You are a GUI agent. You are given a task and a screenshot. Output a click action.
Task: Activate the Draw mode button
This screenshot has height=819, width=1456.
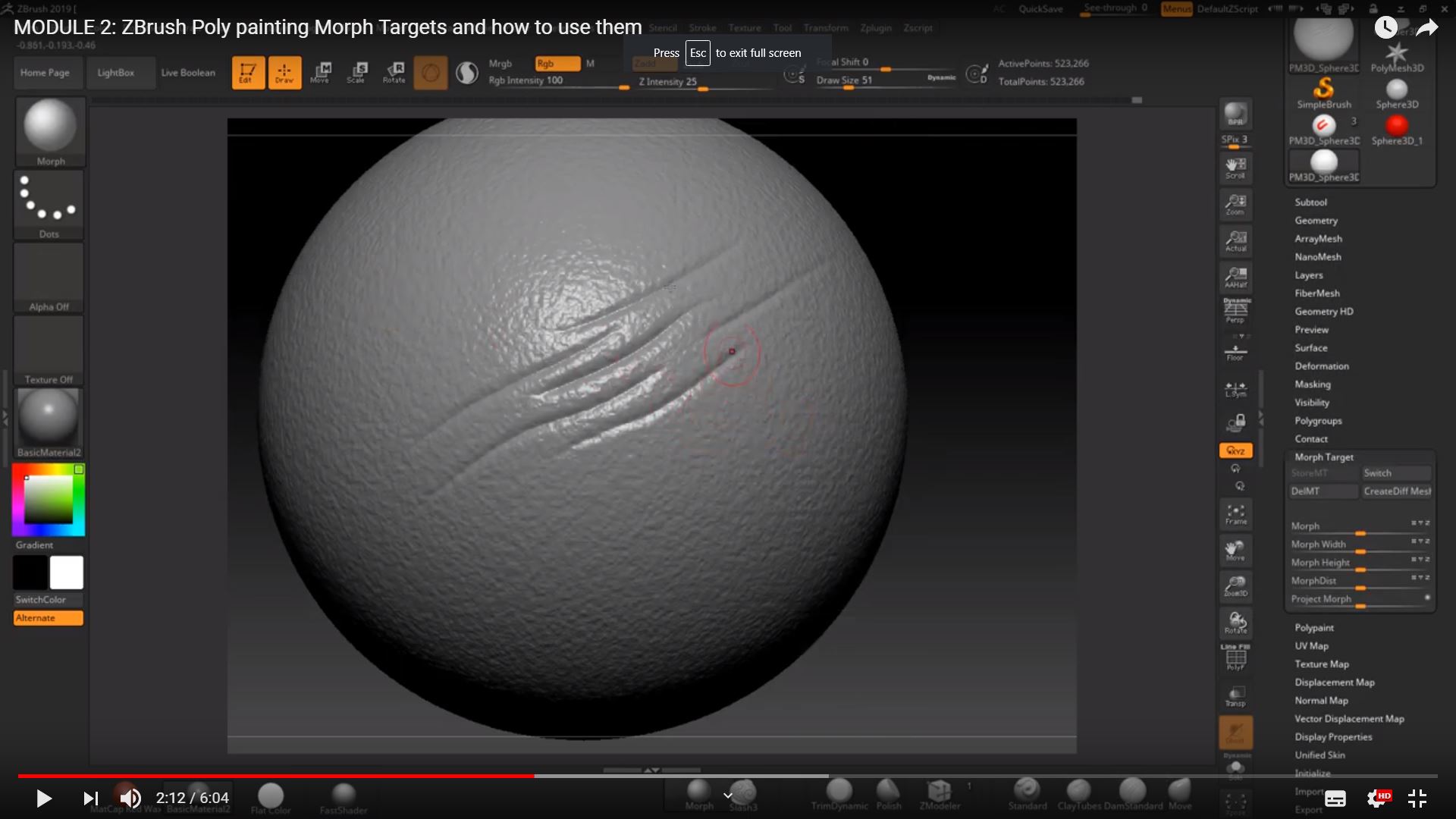point(284,73)
